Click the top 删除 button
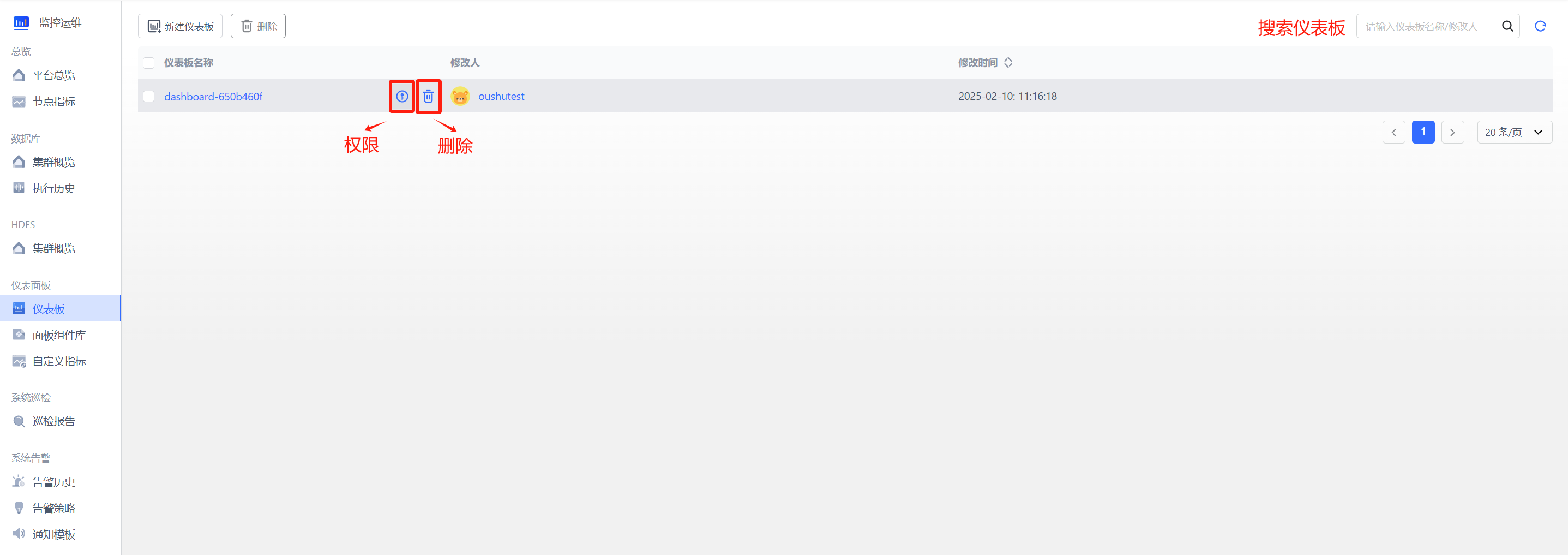This screenshot has width=1568, height=555. (x=258, y=26)
